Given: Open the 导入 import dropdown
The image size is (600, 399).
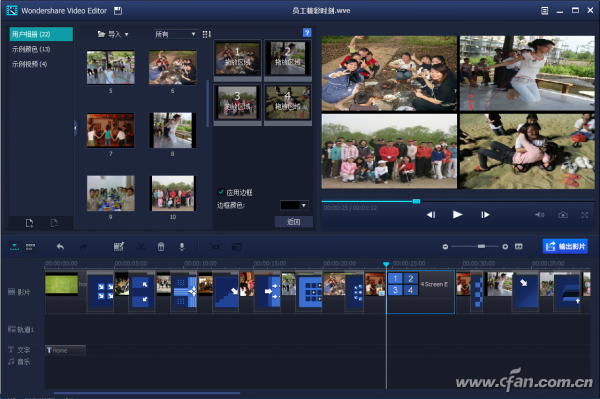Looking at the screenshot, I should point(113,34).
